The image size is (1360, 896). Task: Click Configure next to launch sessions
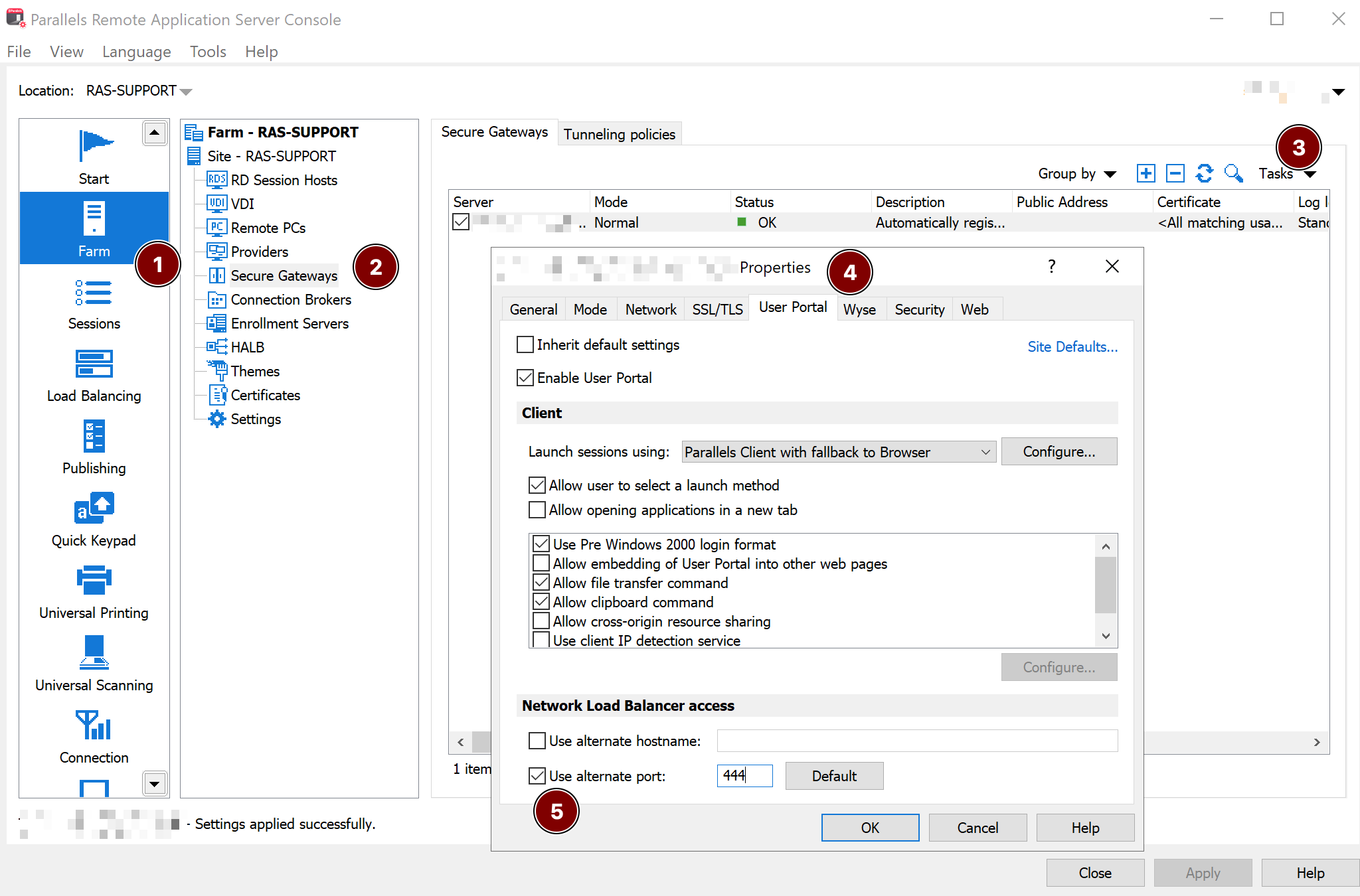(x=1059, y=451)
